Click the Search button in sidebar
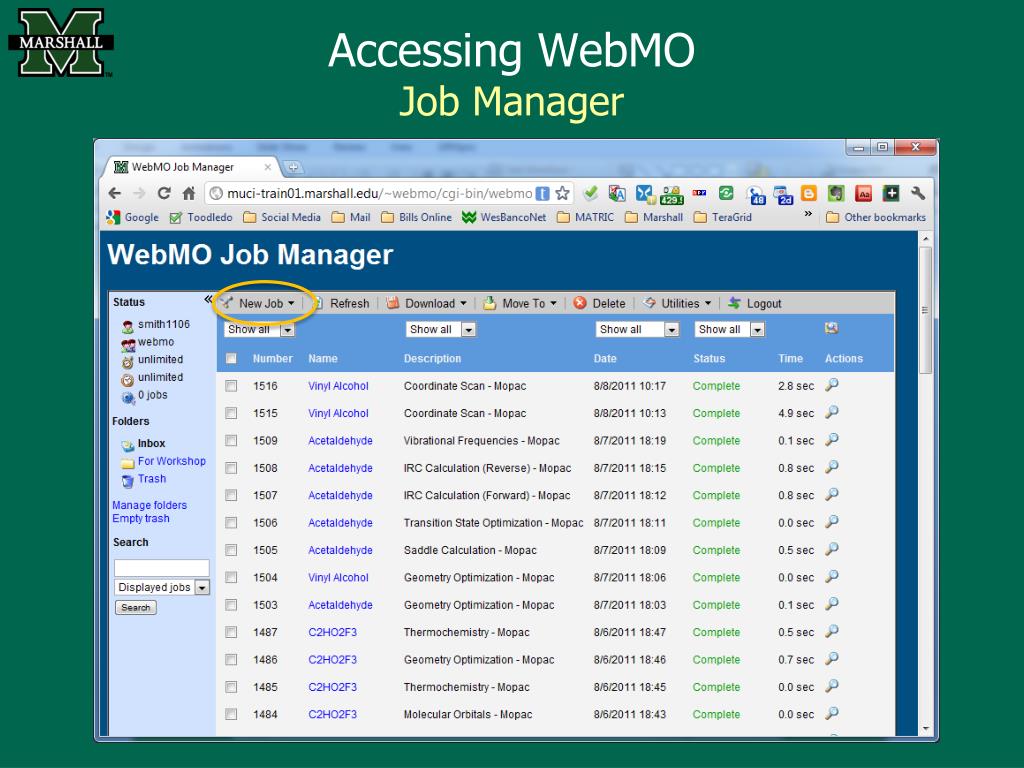The image size is (1024, 768). tap(136, 607)
